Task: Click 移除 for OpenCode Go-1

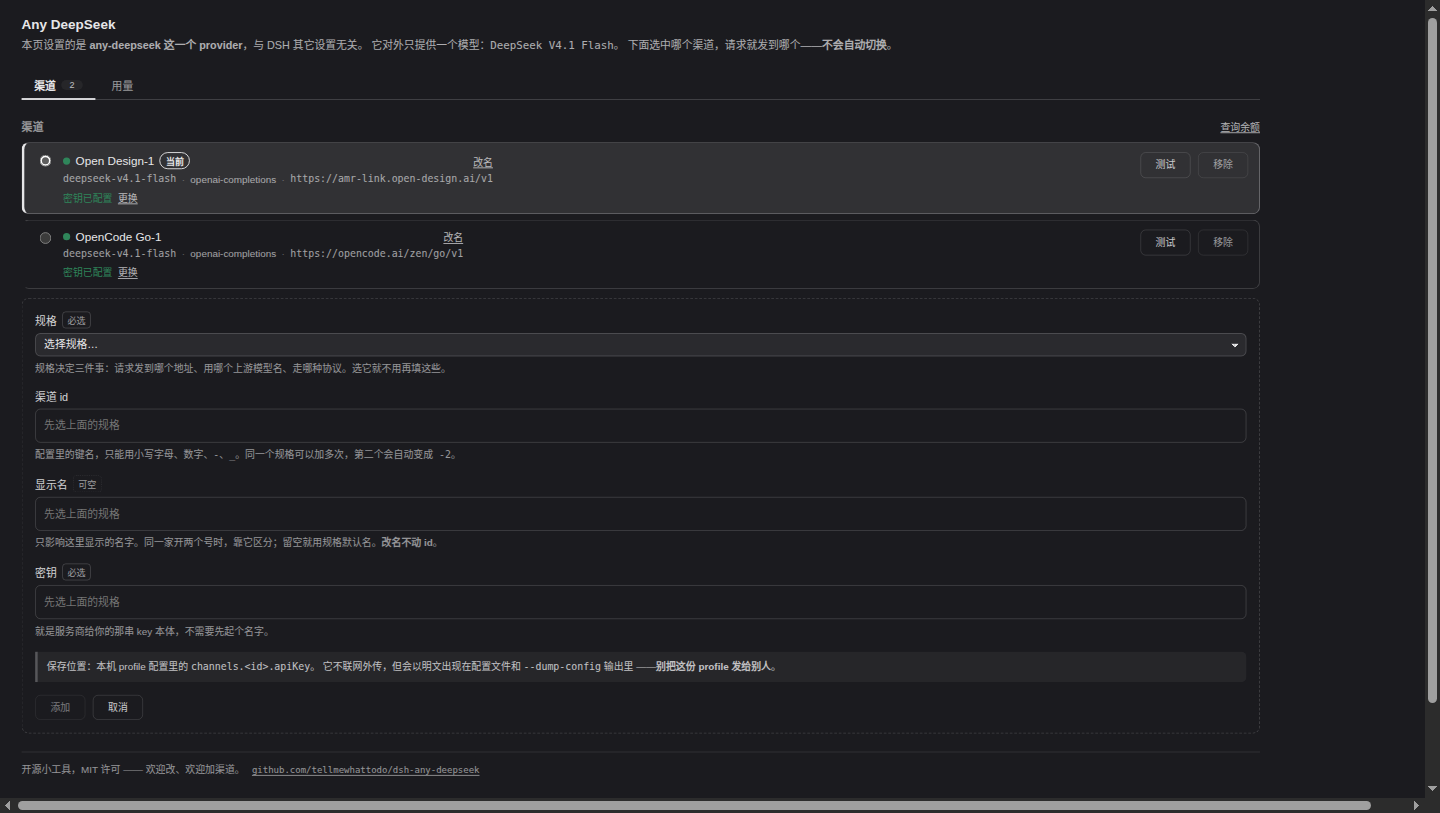Action: (1223, 242)
